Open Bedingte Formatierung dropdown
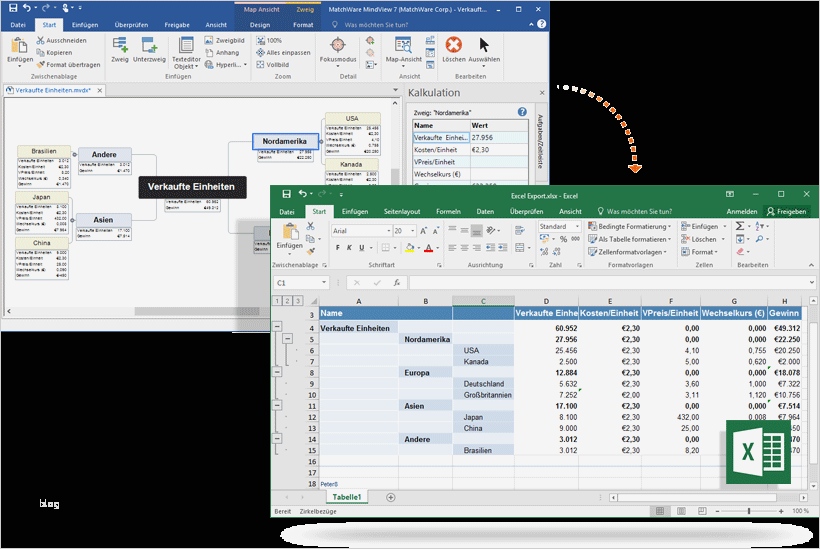The image size is (820, 549). 630,226
